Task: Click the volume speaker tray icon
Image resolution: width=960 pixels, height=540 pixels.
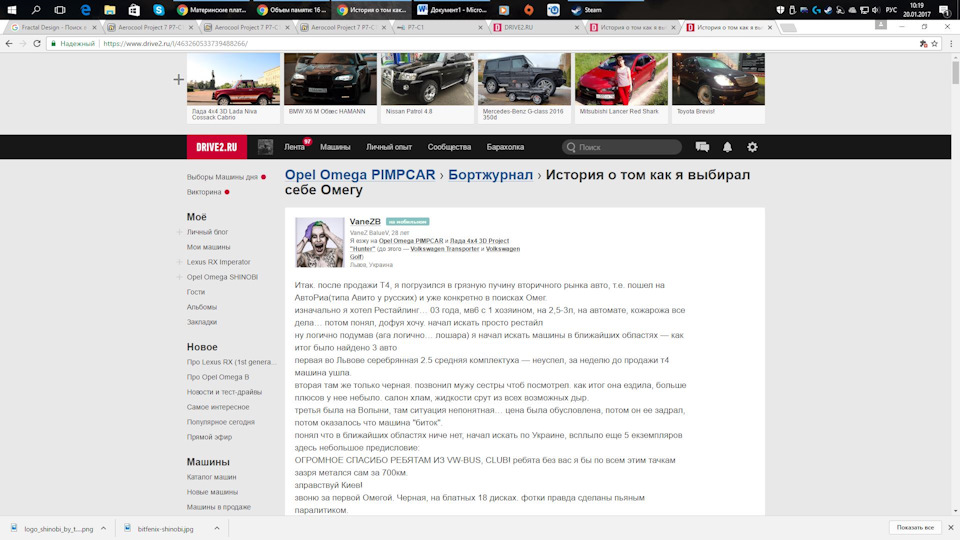Action: pos(876,10)
